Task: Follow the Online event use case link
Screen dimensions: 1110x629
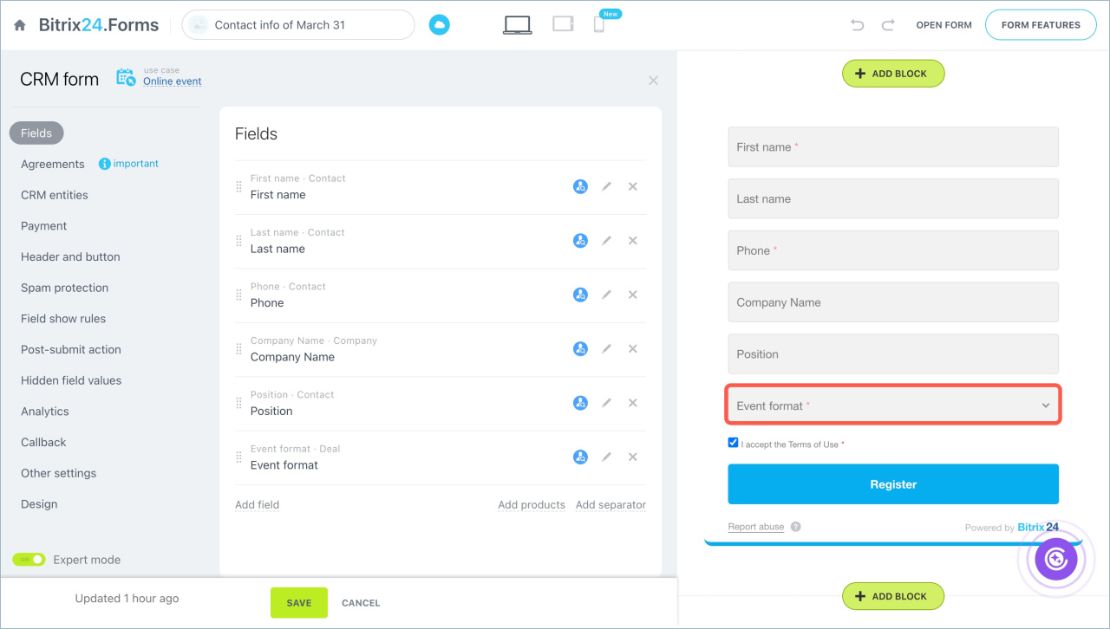Action: 172,81
